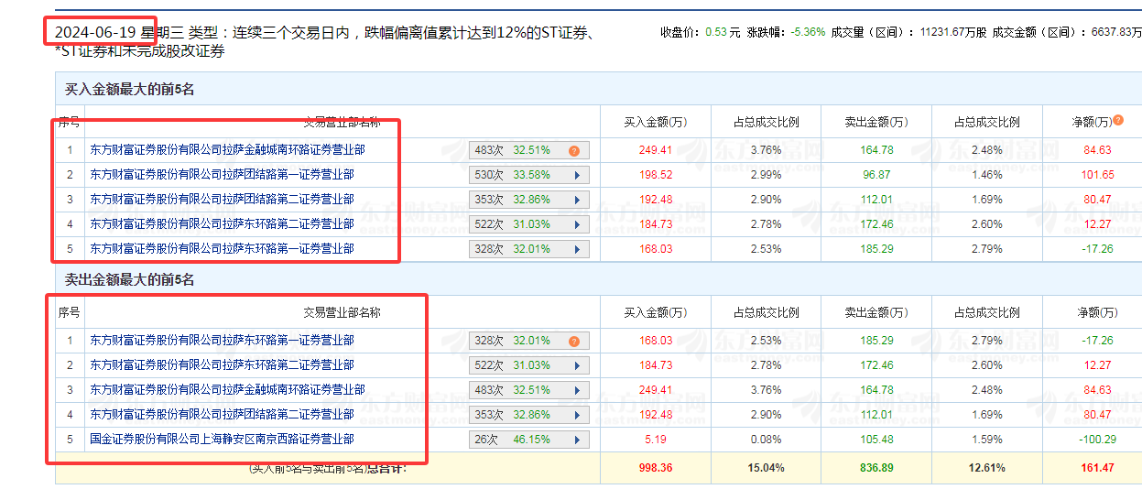Viewport: 1142px width, 500px height.
Task: Click the 1.46% share cell
Action: pos(986,175)
